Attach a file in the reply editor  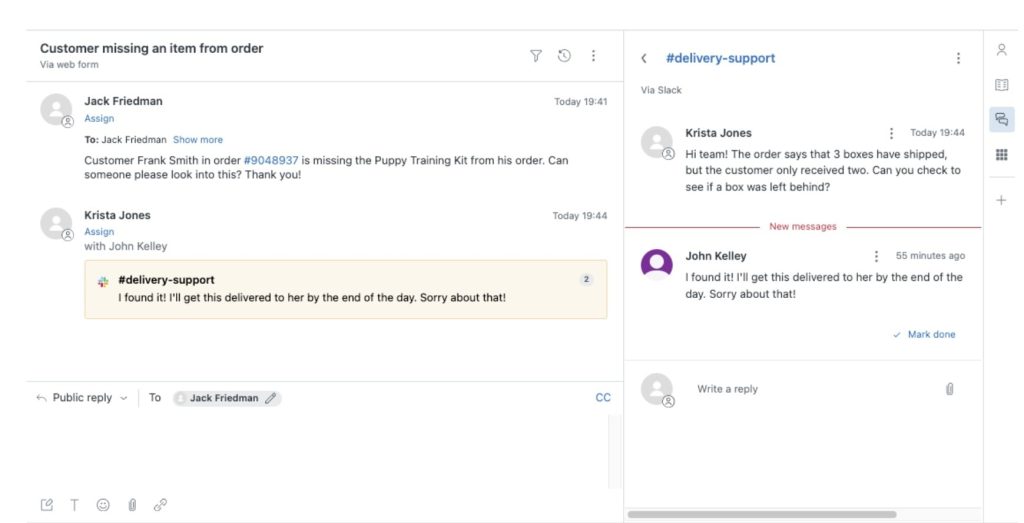(x=132, y=505)
